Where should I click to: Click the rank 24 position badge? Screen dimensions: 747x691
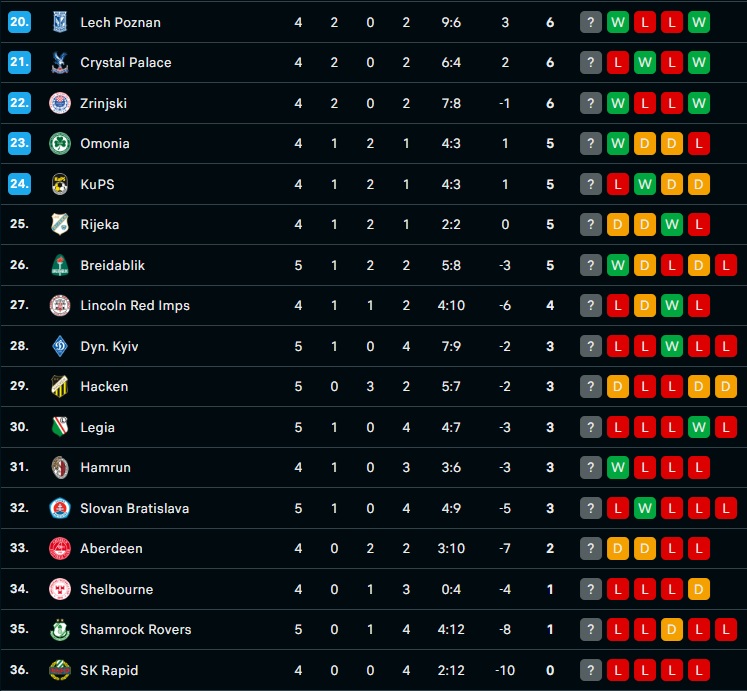pos(20,184)
